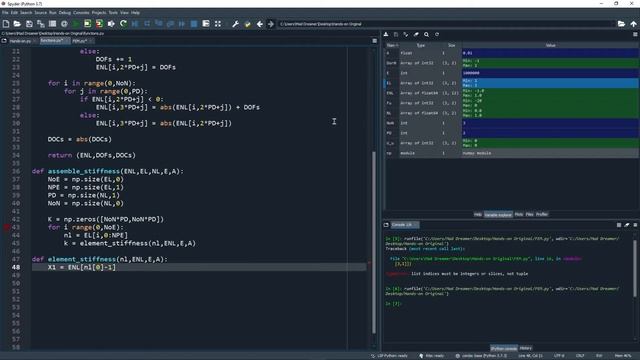Change to the parent directory
This screenshot has width=640, height=360.
633,24
